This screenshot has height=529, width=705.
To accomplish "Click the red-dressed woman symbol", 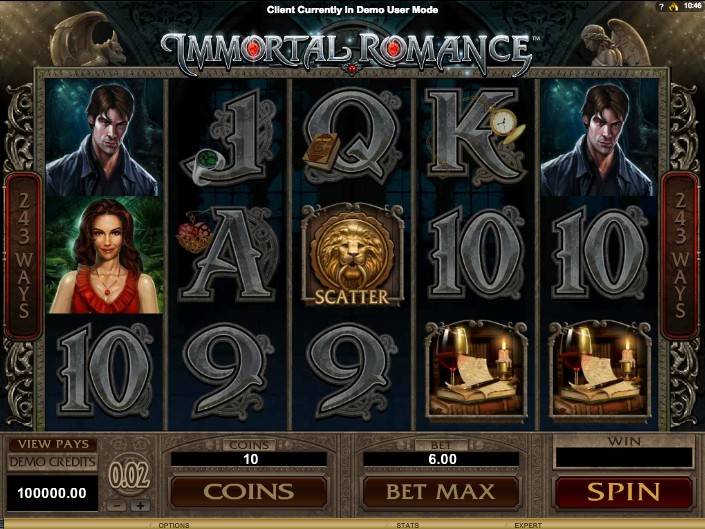I will click(104, 255).
